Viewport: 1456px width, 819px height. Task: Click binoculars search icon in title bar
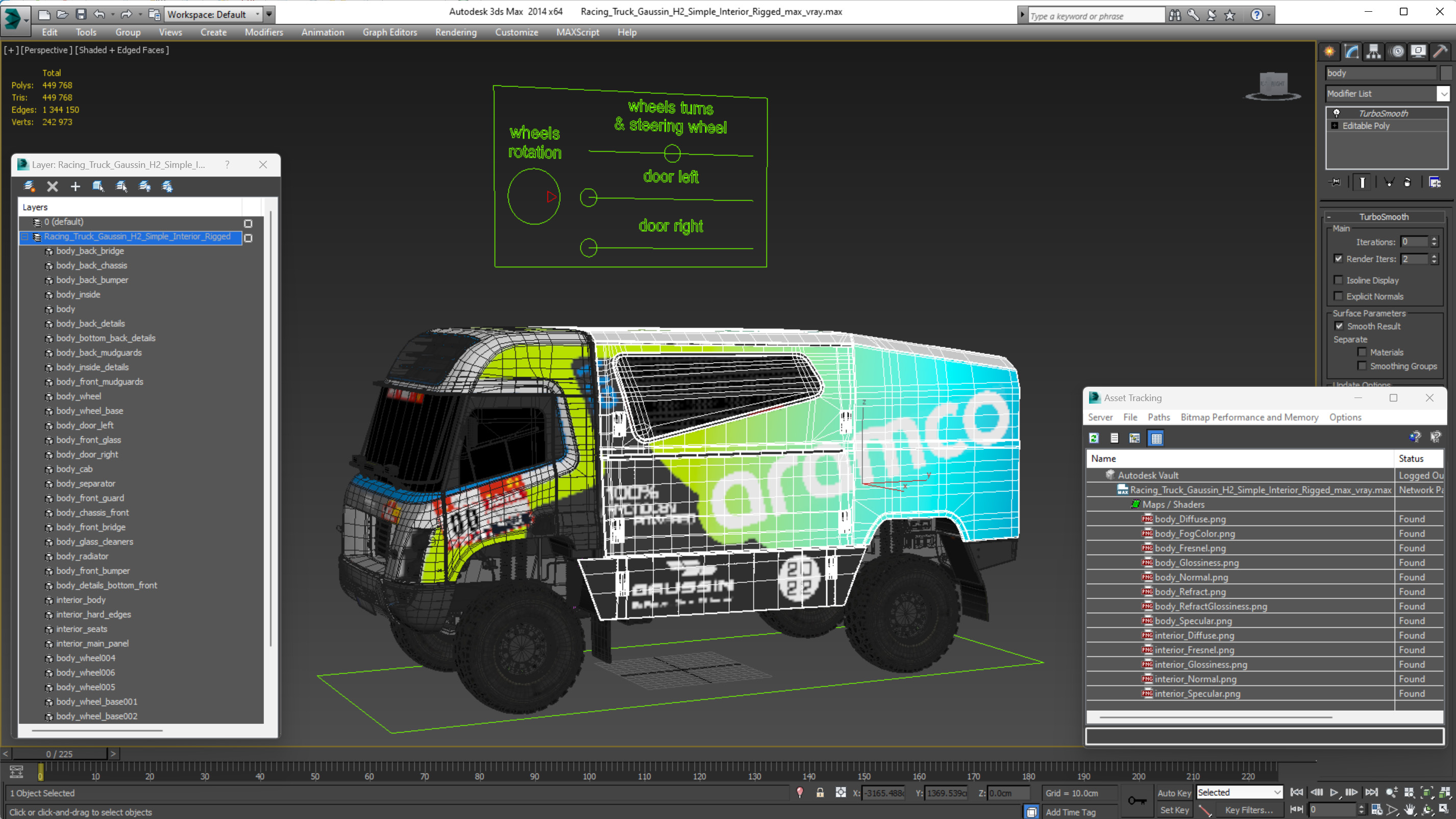pos(1175,15)
